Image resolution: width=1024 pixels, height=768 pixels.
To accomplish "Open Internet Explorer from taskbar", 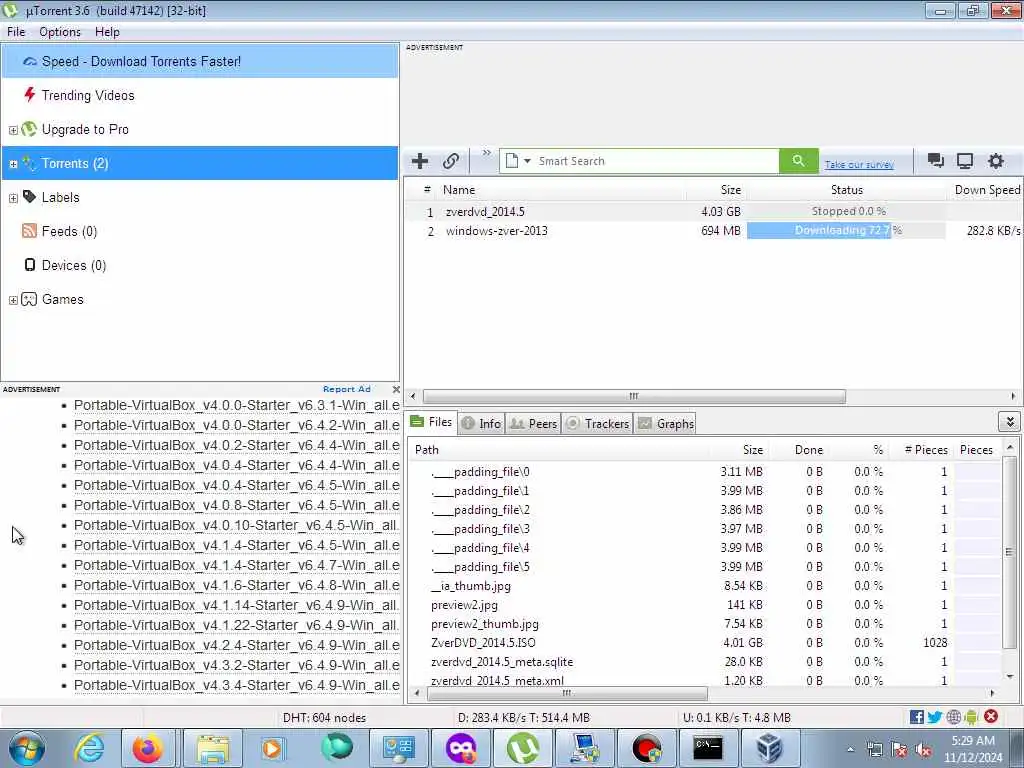I will point(88,748).
